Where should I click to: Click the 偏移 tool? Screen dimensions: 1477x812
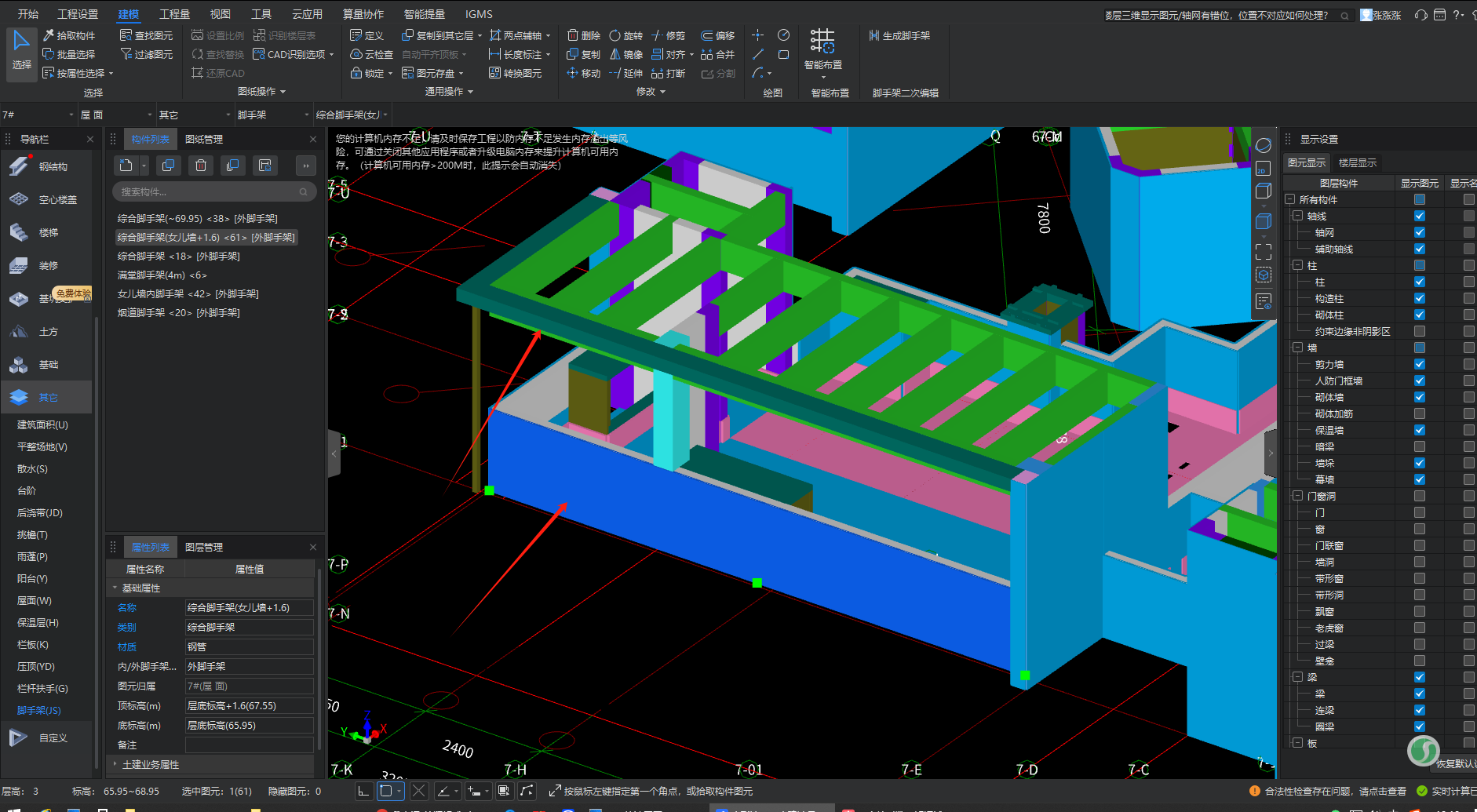717,35
